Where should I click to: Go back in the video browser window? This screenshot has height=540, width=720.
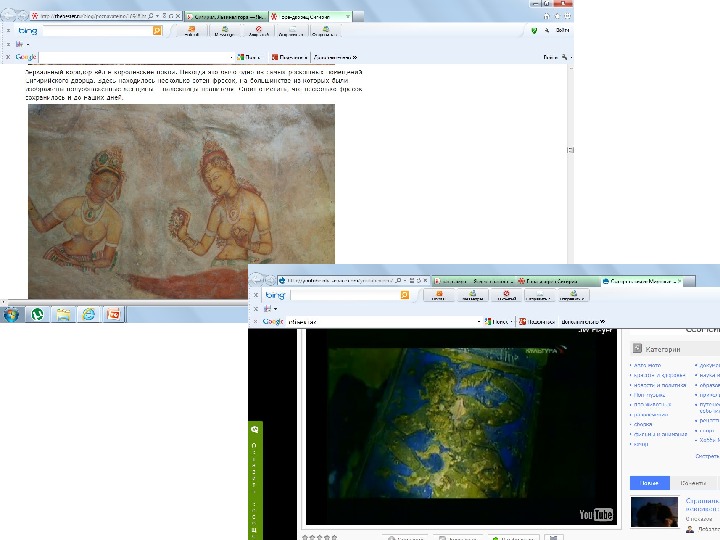click(x=257, y=280)
